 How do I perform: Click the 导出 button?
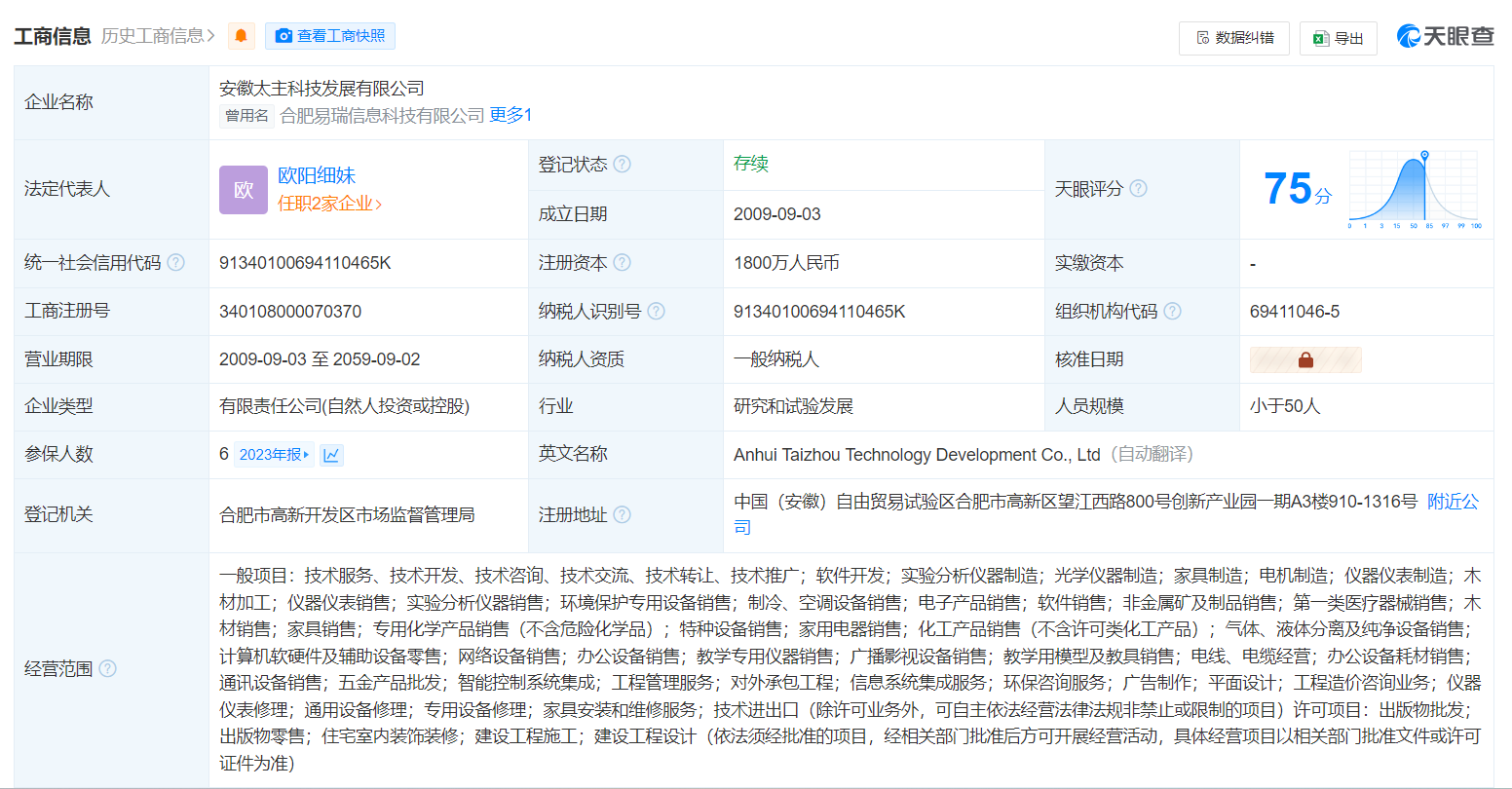click(x=1339, y=38)
